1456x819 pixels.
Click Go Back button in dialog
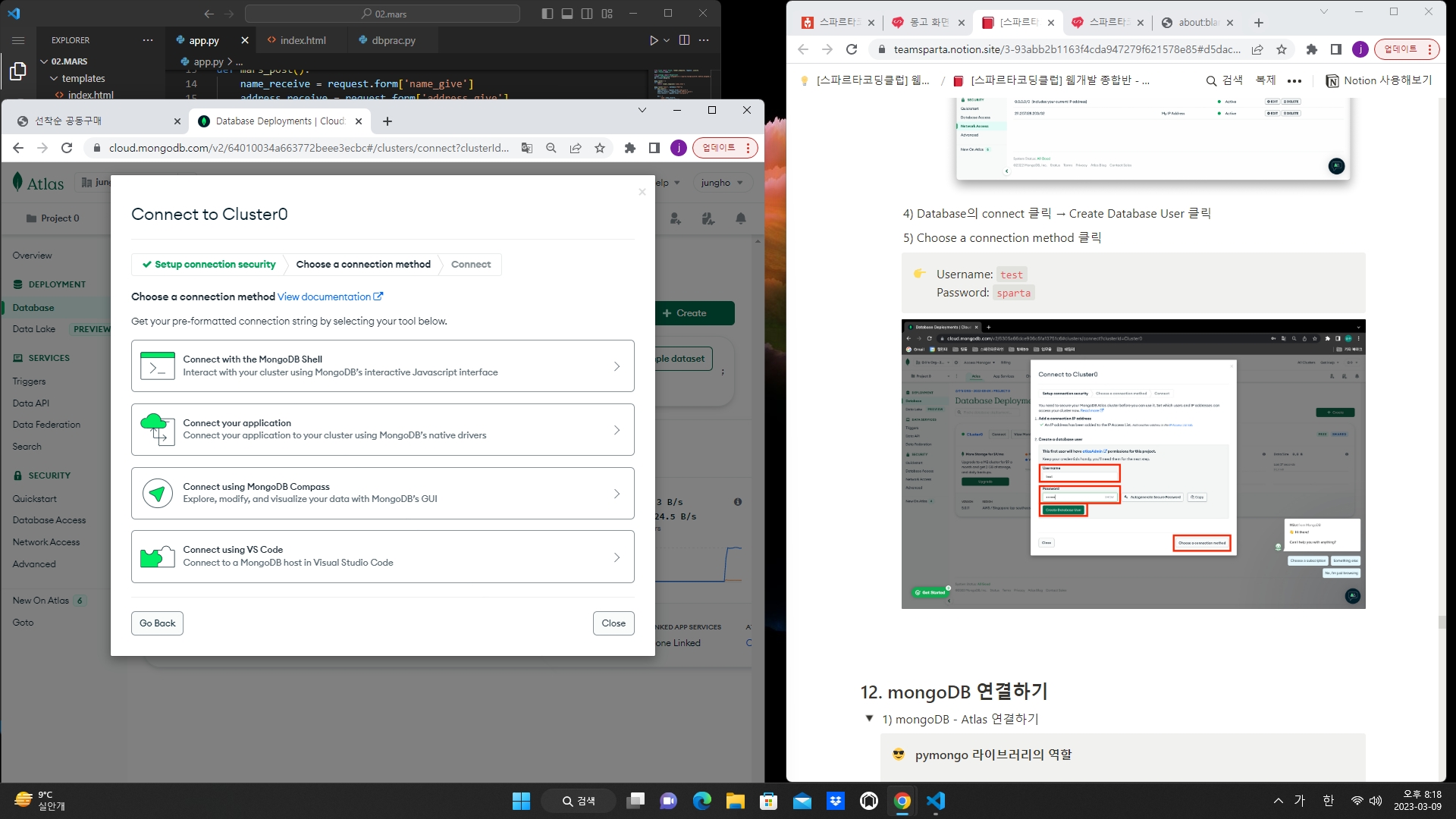coord(157,623)
